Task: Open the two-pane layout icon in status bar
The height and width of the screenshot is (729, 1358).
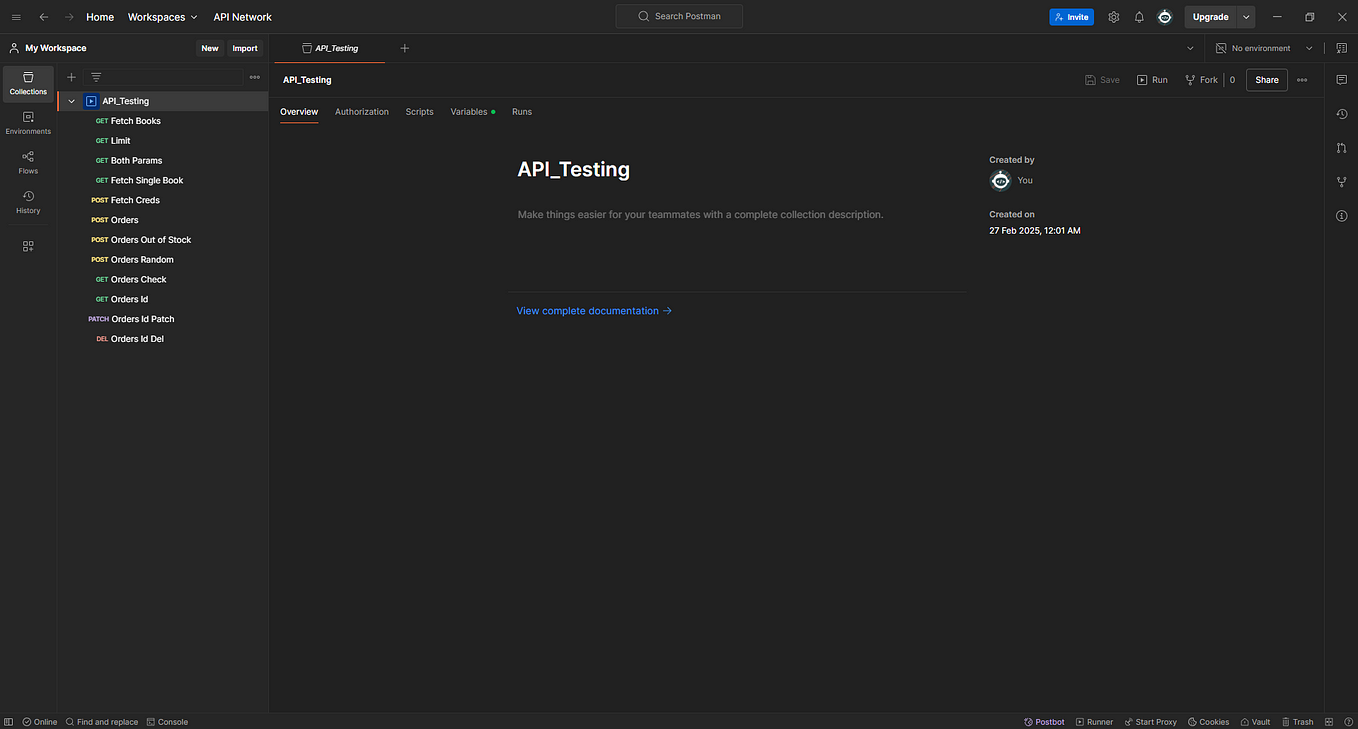Action: point(1330,722)
